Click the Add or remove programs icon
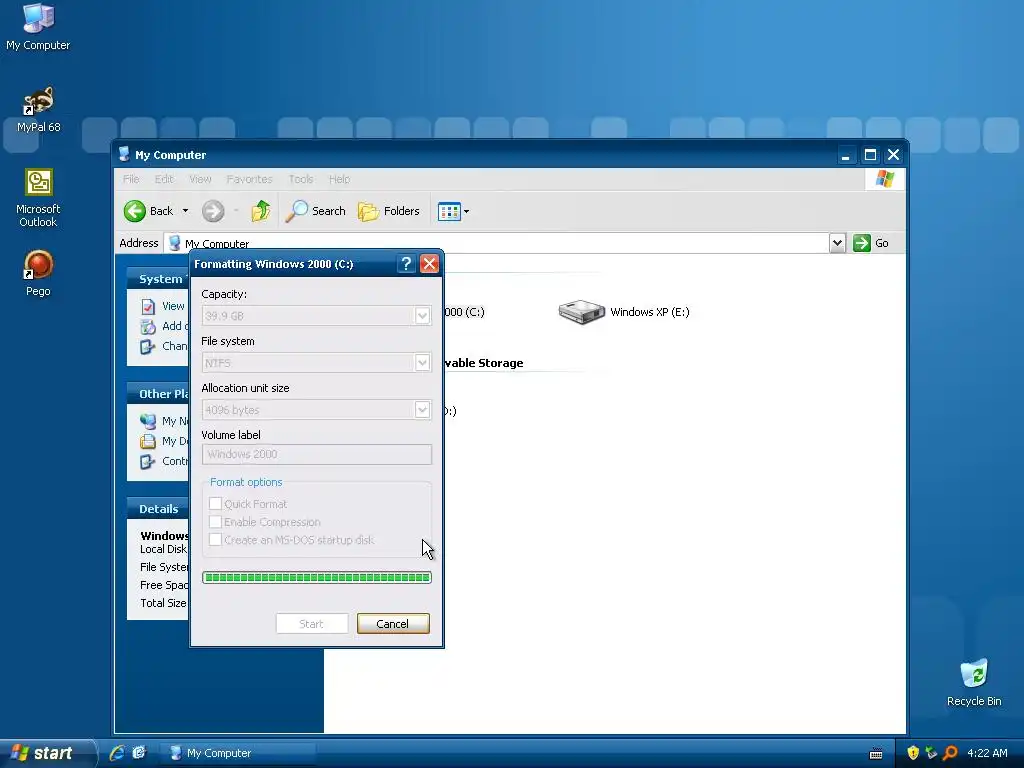 148,327
